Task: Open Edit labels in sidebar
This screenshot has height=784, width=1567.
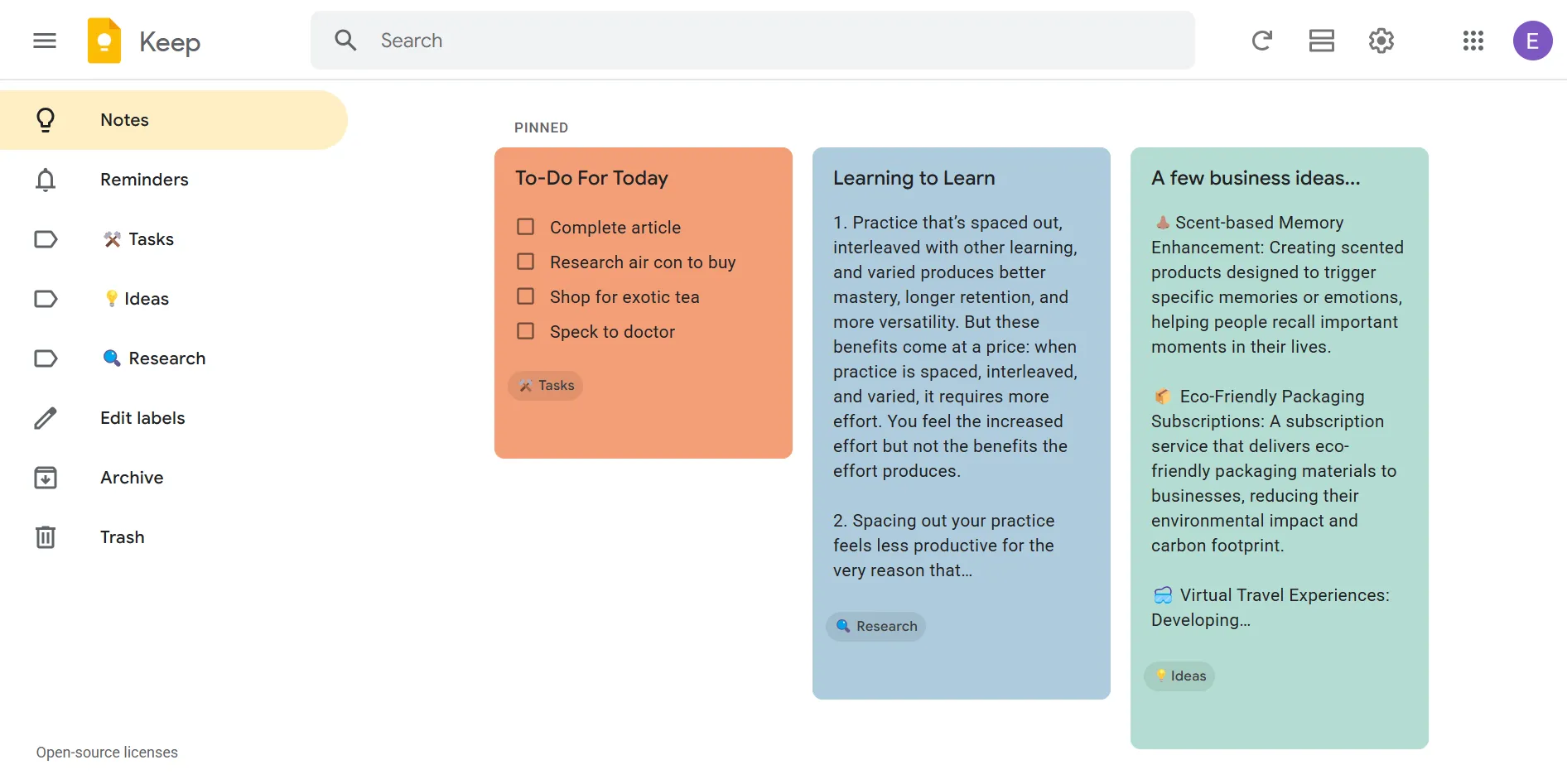Action: (x=142, y=417)
